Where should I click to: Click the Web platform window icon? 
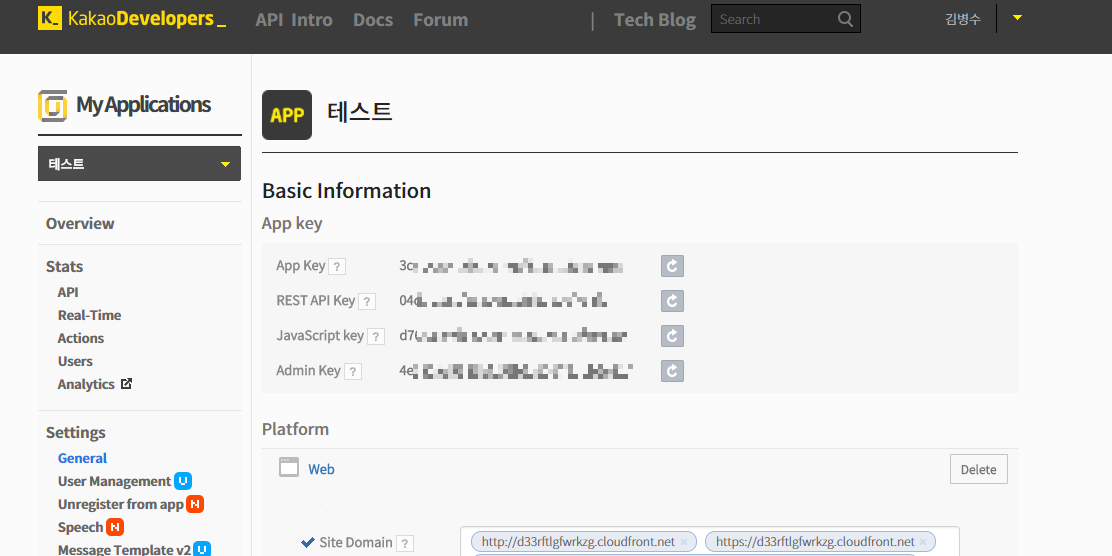(x=289, y=467)
